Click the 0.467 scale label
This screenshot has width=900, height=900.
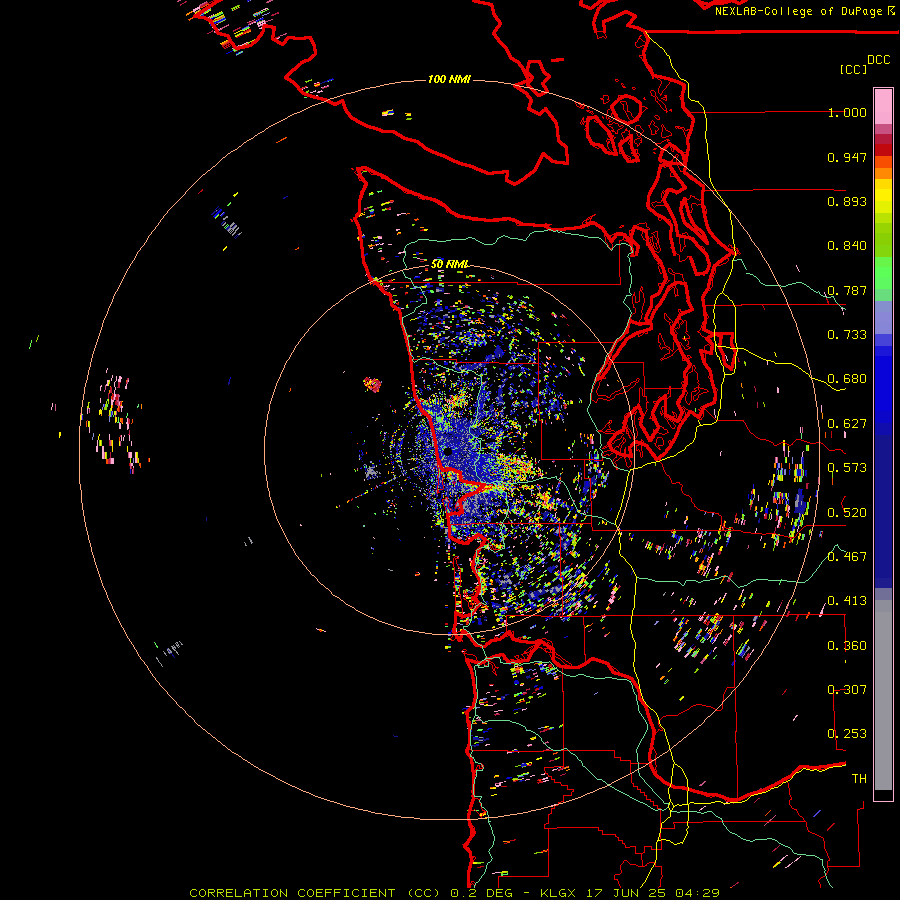pos(847,556)
